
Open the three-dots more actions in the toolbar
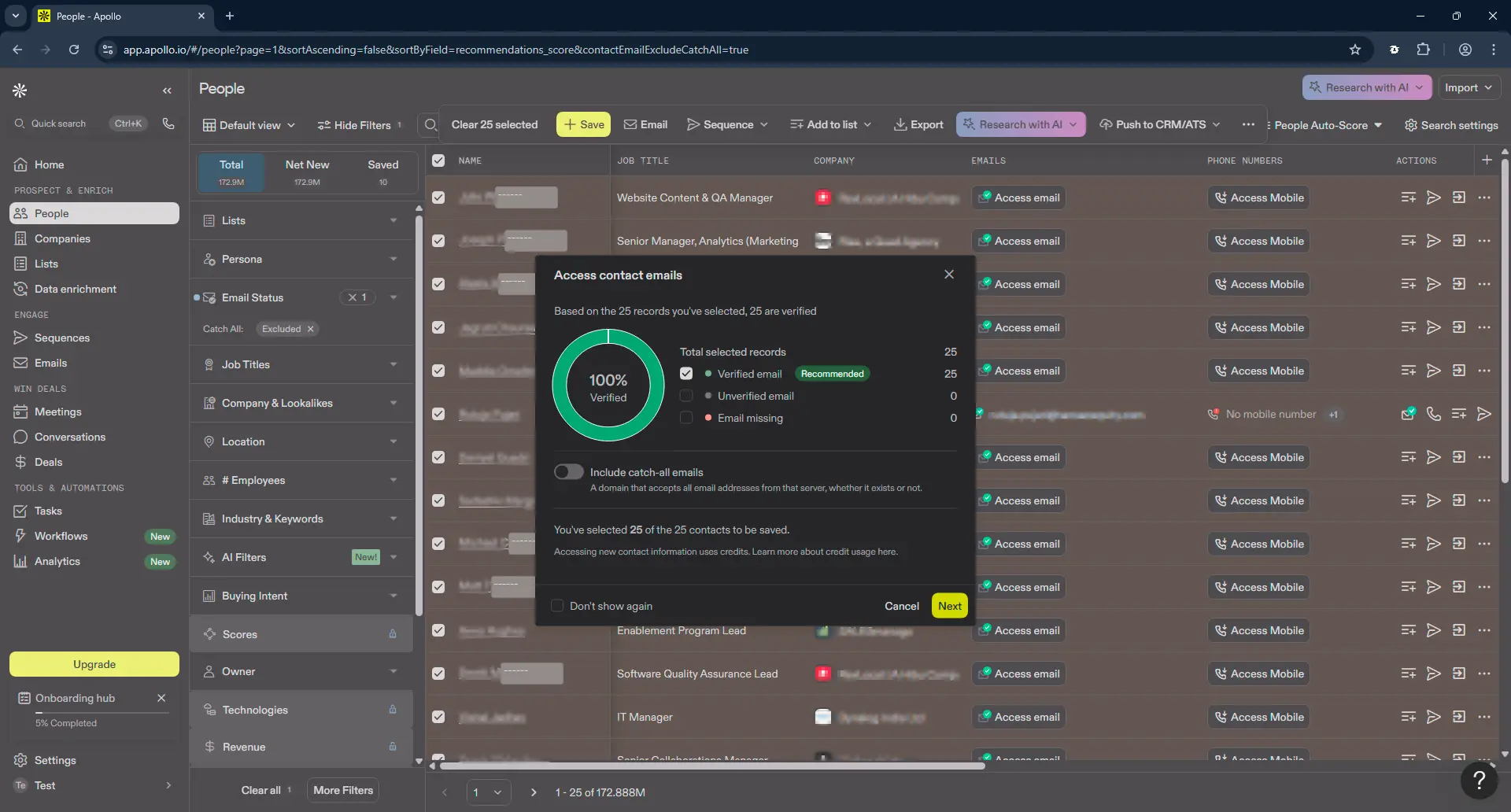coord(1248,124)
